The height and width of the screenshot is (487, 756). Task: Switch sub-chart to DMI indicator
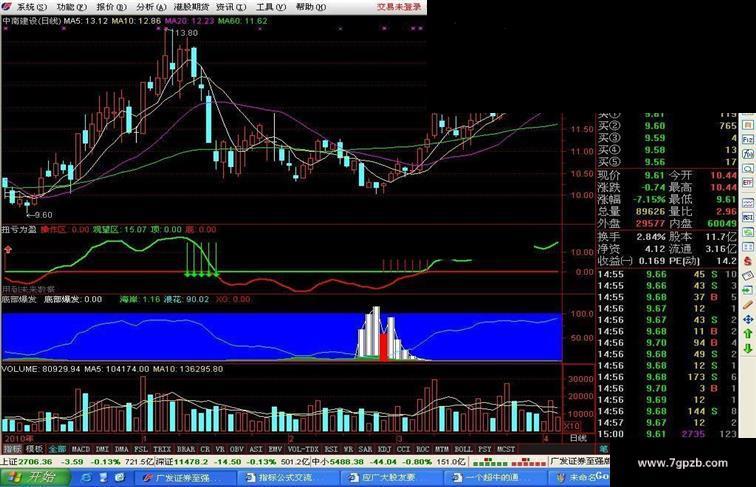[102, 449]
